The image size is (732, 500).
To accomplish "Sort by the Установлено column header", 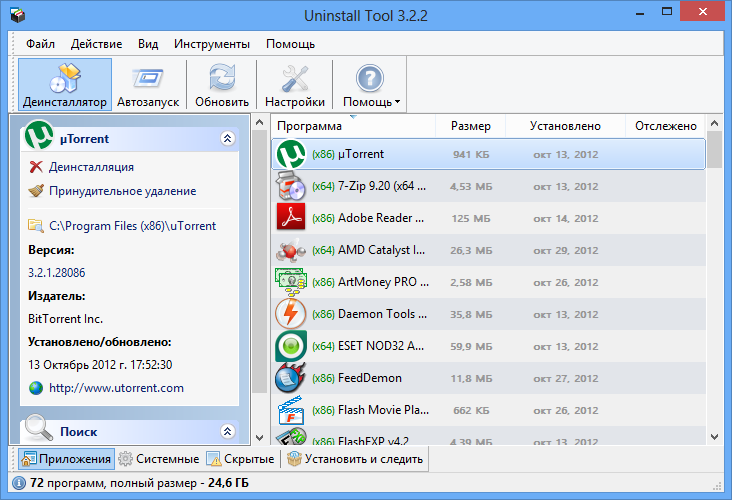I will (x=565, y=126).
